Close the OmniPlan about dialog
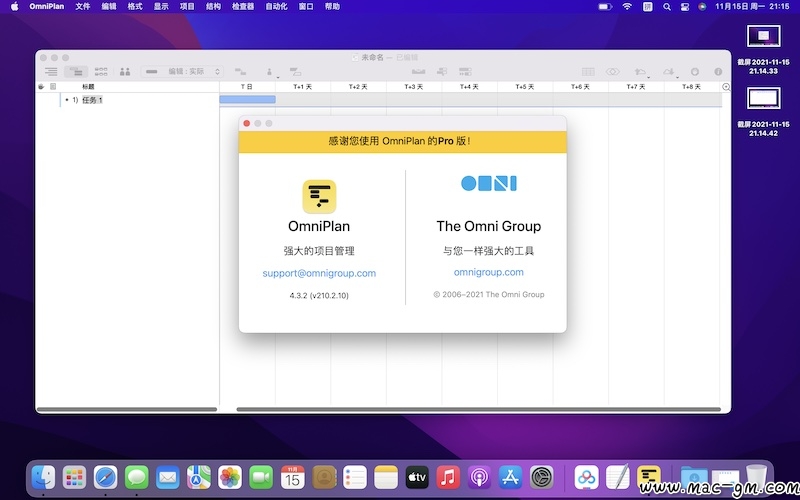The width and height of the screenshot is (800, 500). point(247,123)
